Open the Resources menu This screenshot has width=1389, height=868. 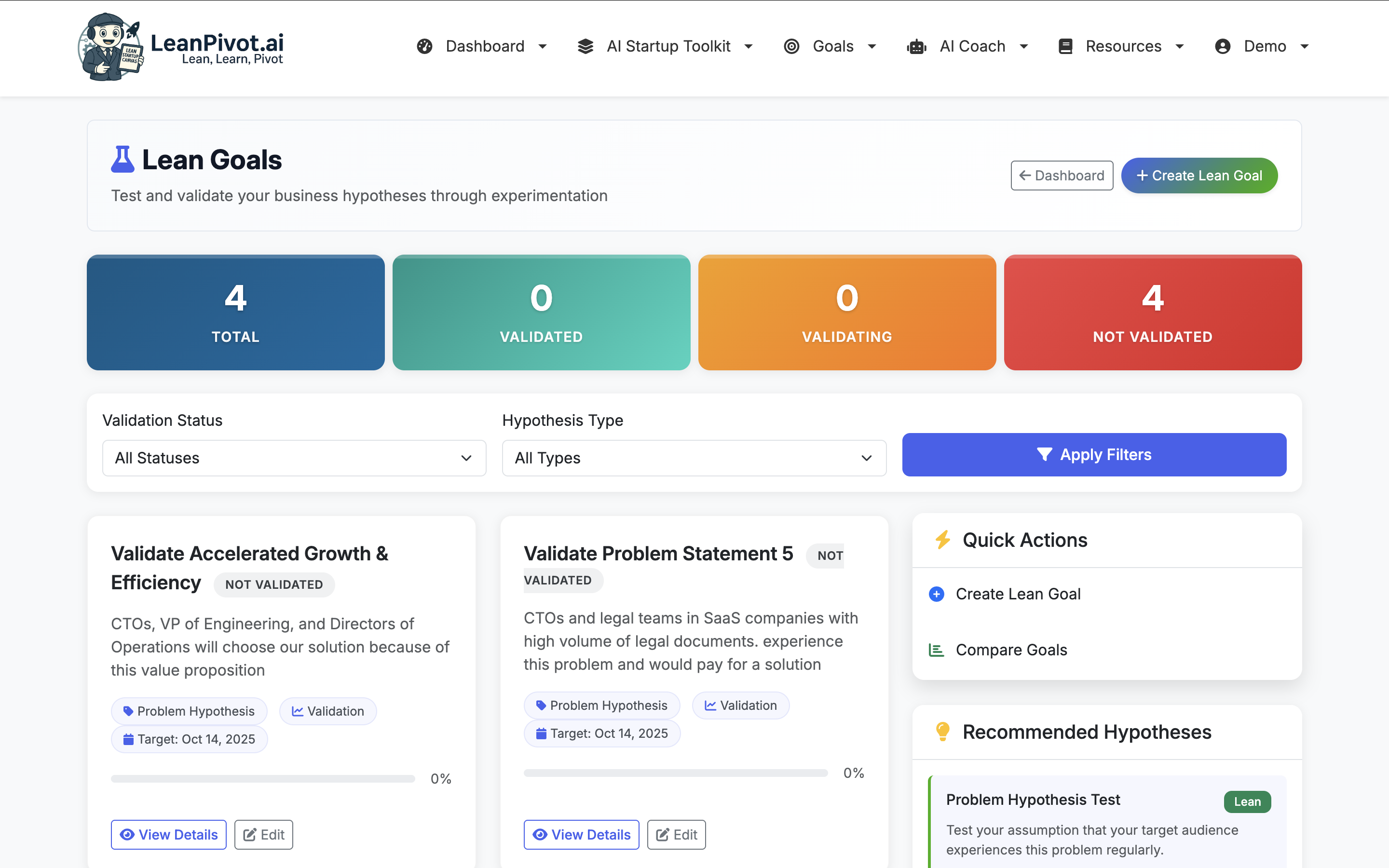pos(1124,46)
